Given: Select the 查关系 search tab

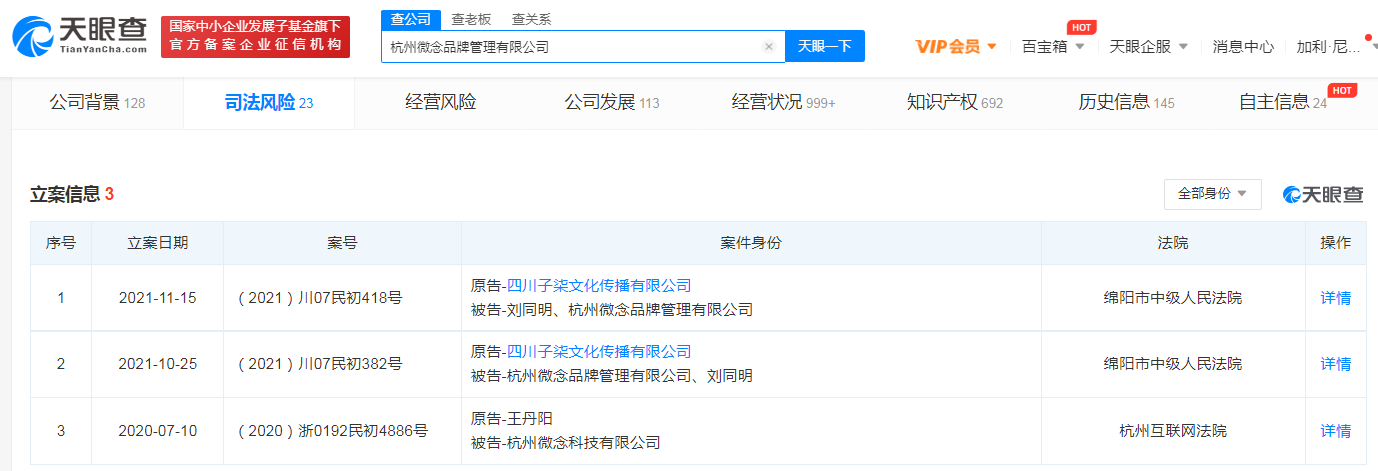Looking at the screenshot, I should point(531,19).
